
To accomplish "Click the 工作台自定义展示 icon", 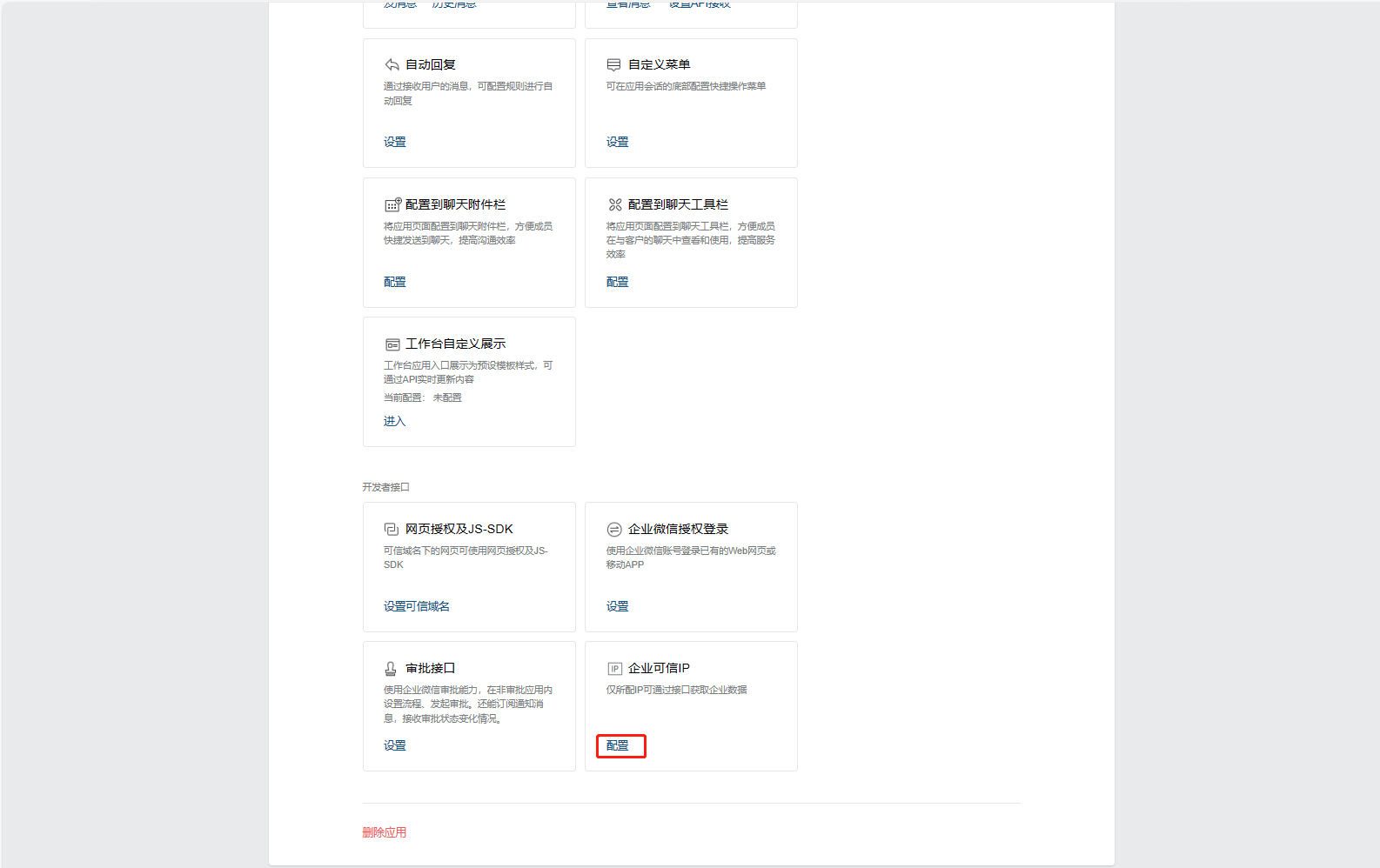I will (392, 344).
